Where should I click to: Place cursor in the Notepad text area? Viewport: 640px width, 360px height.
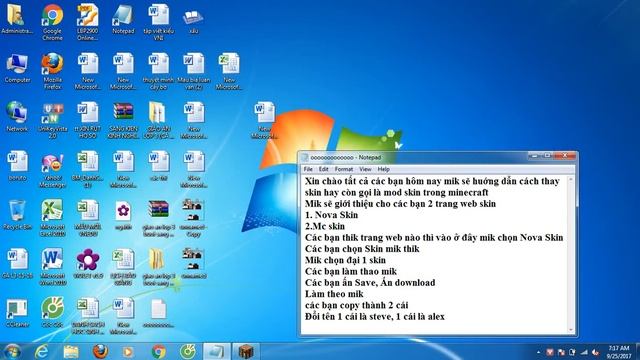coord(435,255)
